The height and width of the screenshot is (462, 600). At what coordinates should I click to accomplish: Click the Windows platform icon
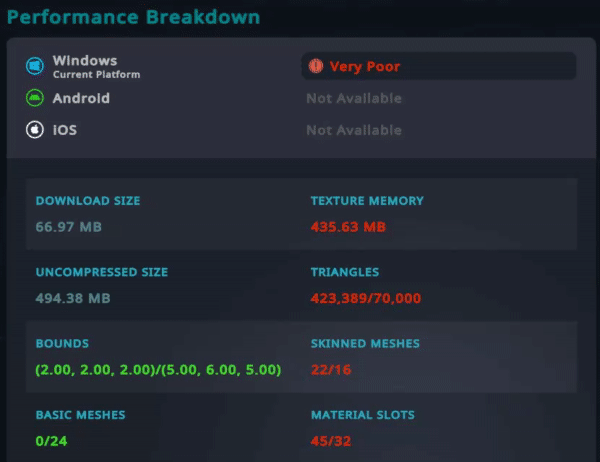(34, 66)
